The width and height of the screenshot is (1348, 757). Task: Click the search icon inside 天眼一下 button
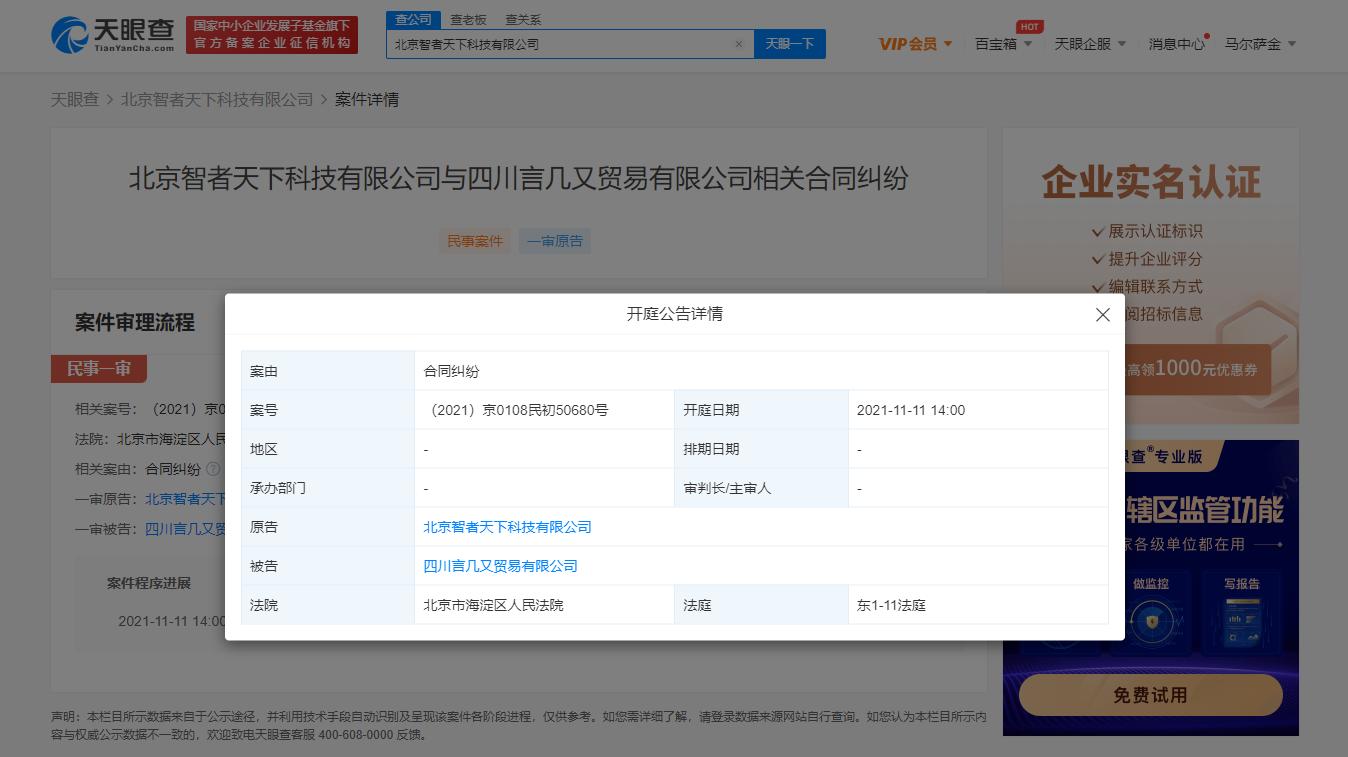tap(766, 44)
